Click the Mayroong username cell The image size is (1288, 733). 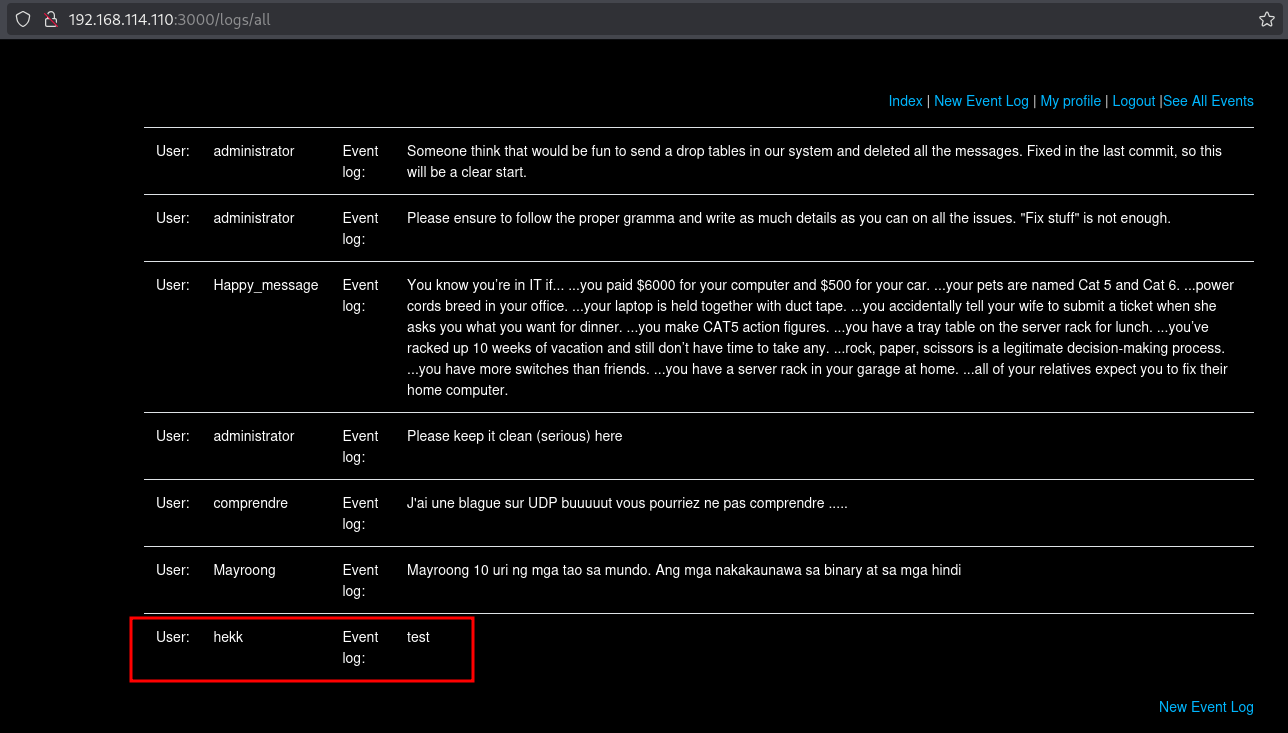244,570
